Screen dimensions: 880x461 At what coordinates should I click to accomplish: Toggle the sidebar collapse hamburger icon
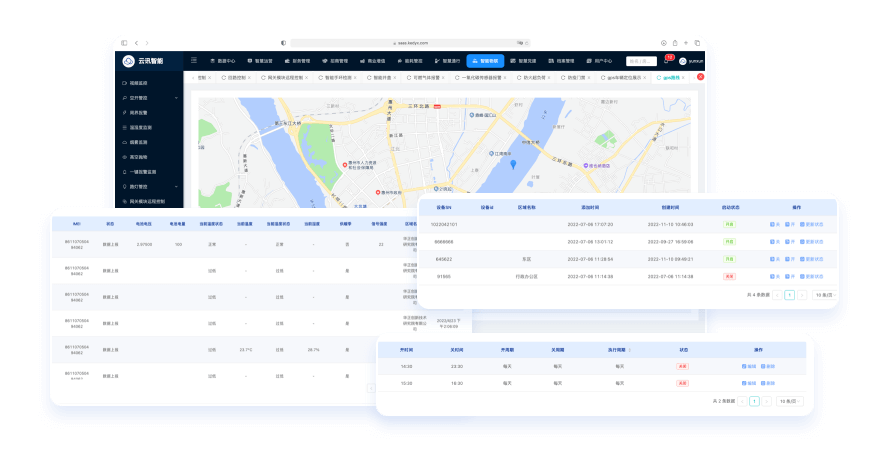pyautogui.click(x=194, y=61)
